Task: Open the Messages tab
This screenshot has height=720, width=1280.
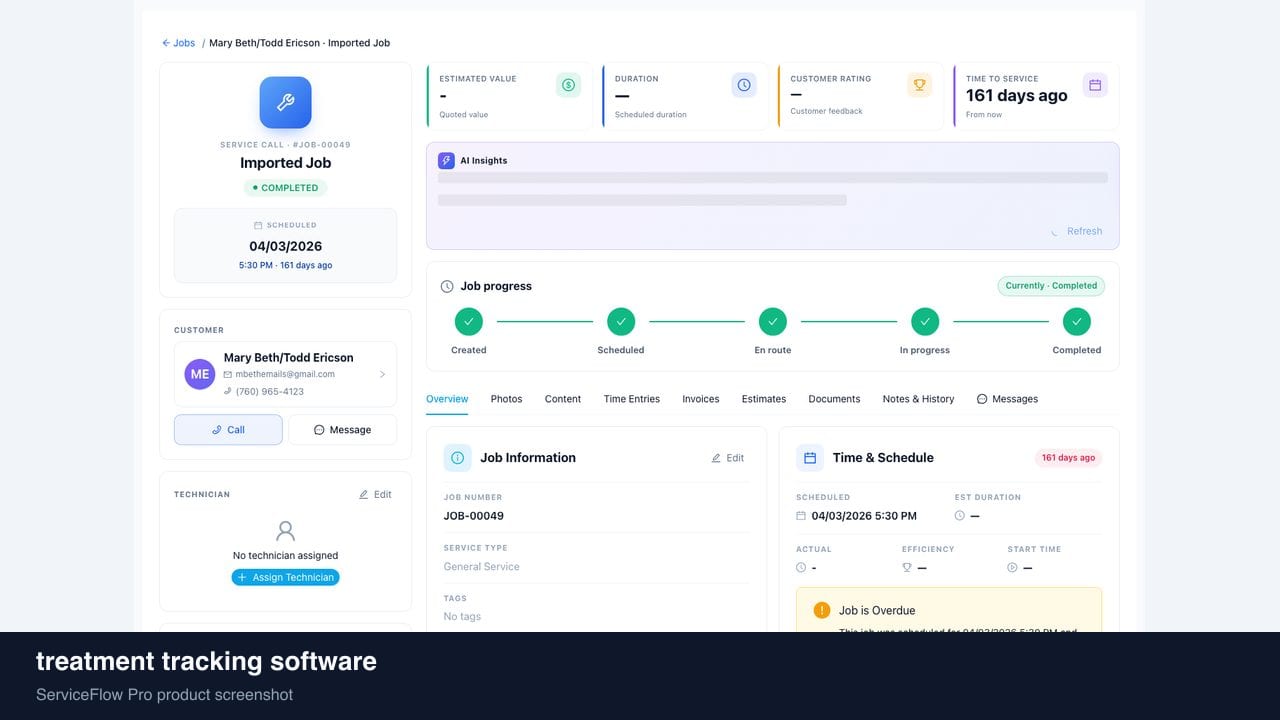Action: click(1007, 399)
